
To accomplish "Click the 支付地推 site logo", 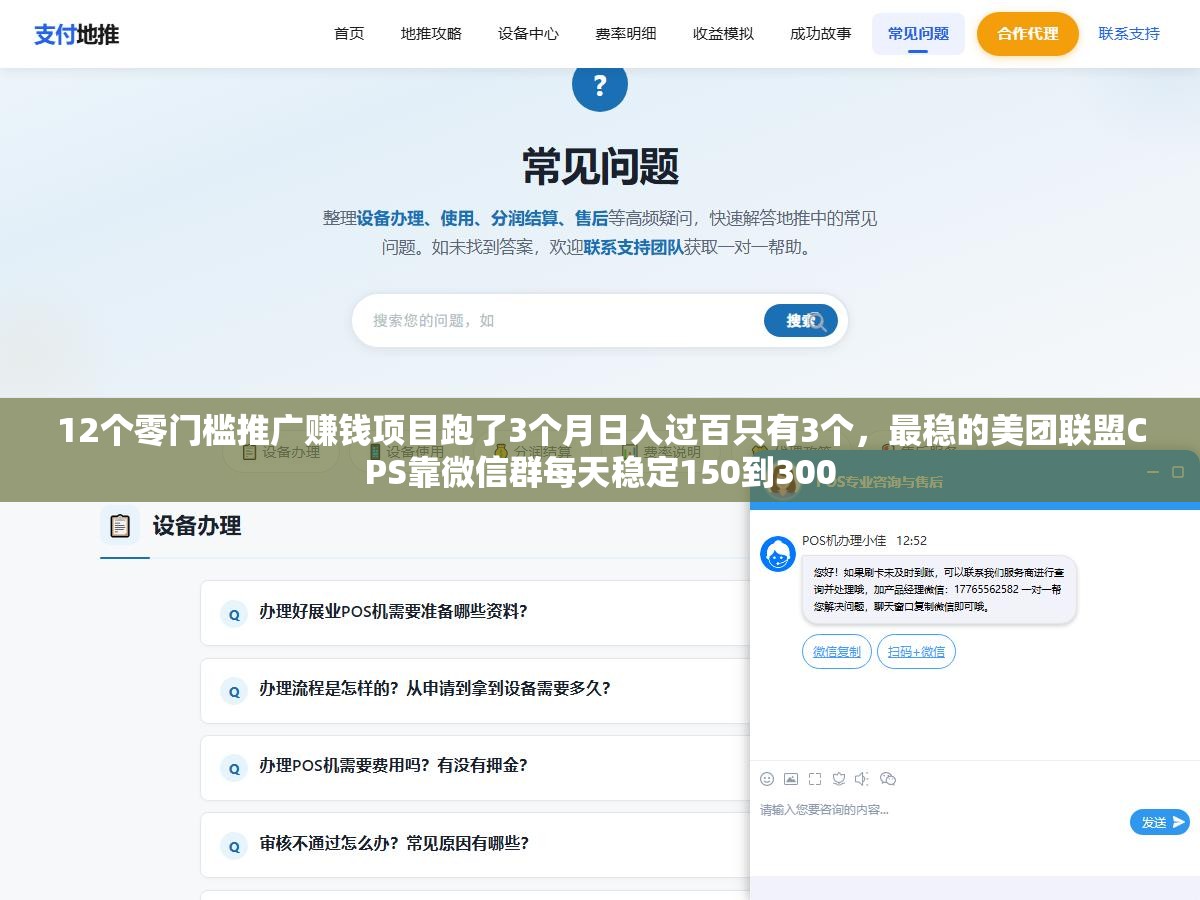I will click(77, 34).
